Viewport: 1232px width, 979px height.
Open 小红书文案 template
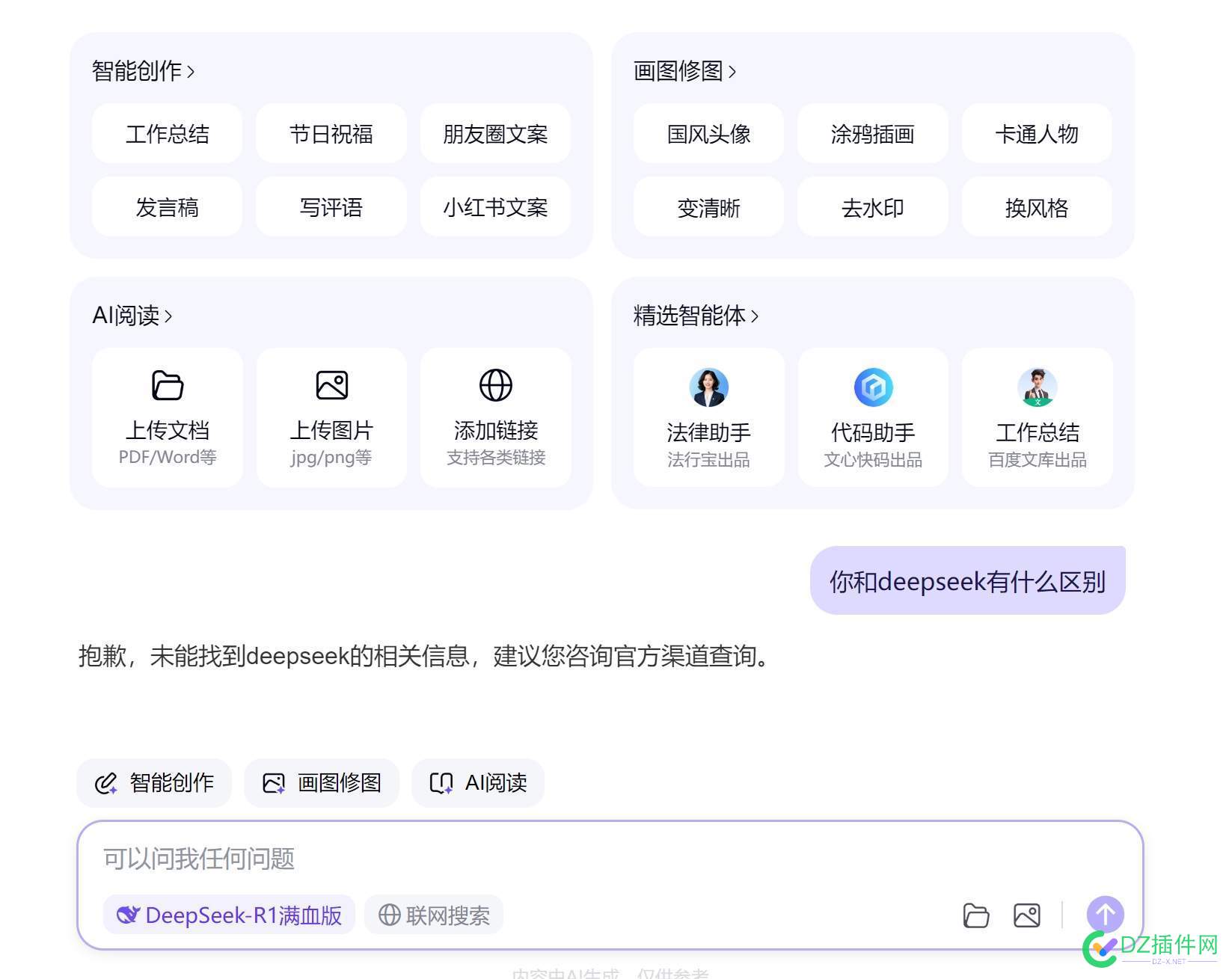pyautogui.click(x=495, y=207)
